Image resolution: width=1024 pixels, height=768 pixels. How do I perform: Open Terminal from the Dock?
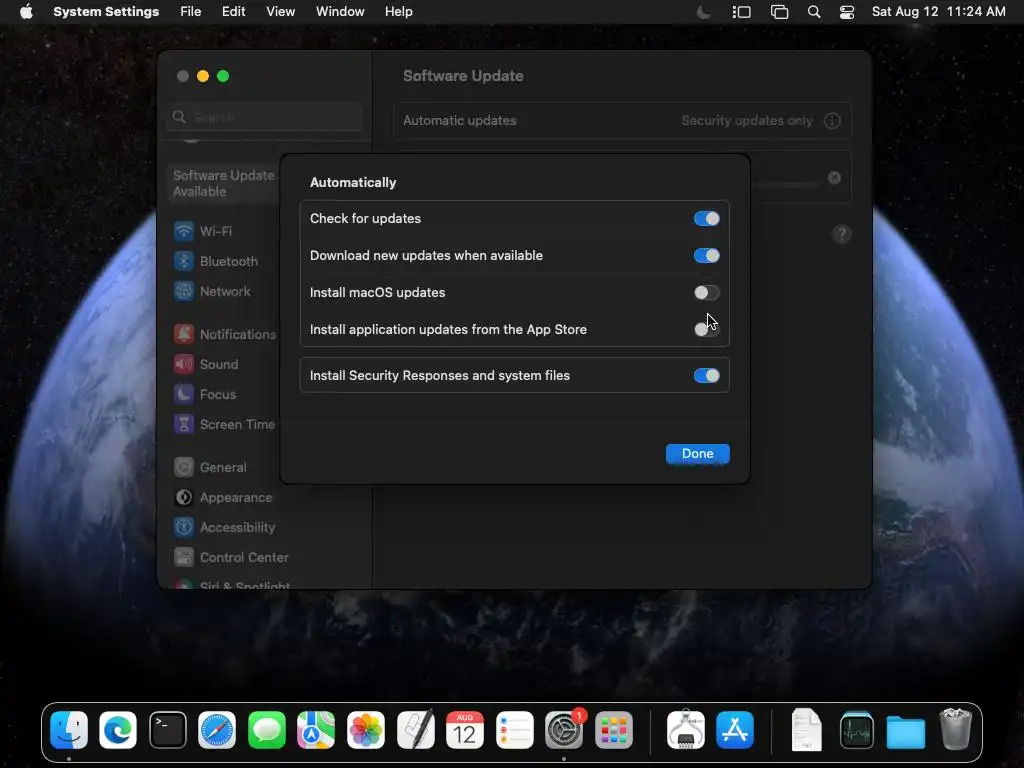click(x=168, y=729)
